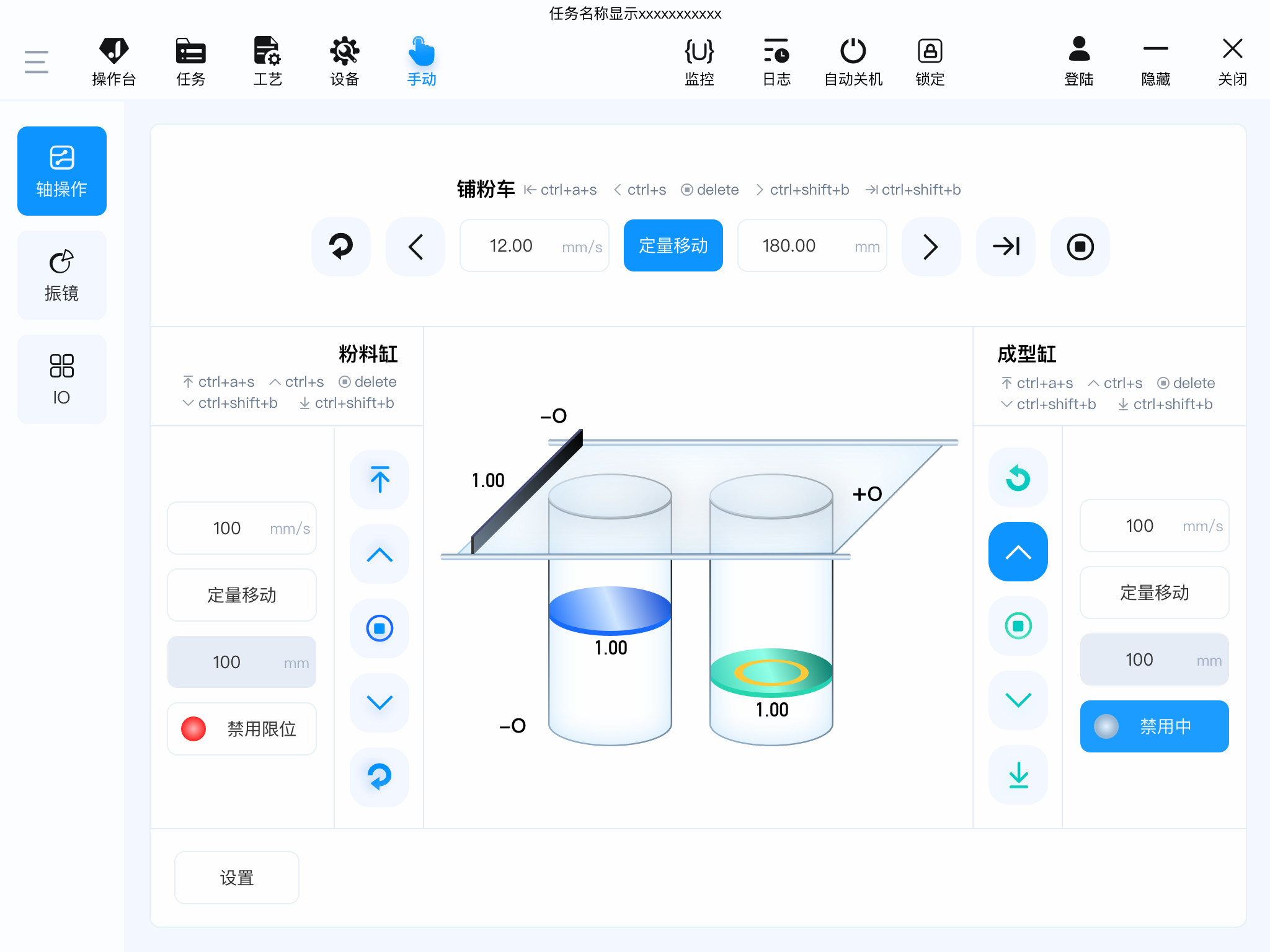Click the 设置 settings button
This screenshot has height=952, width=1270.
click(237, 878)
